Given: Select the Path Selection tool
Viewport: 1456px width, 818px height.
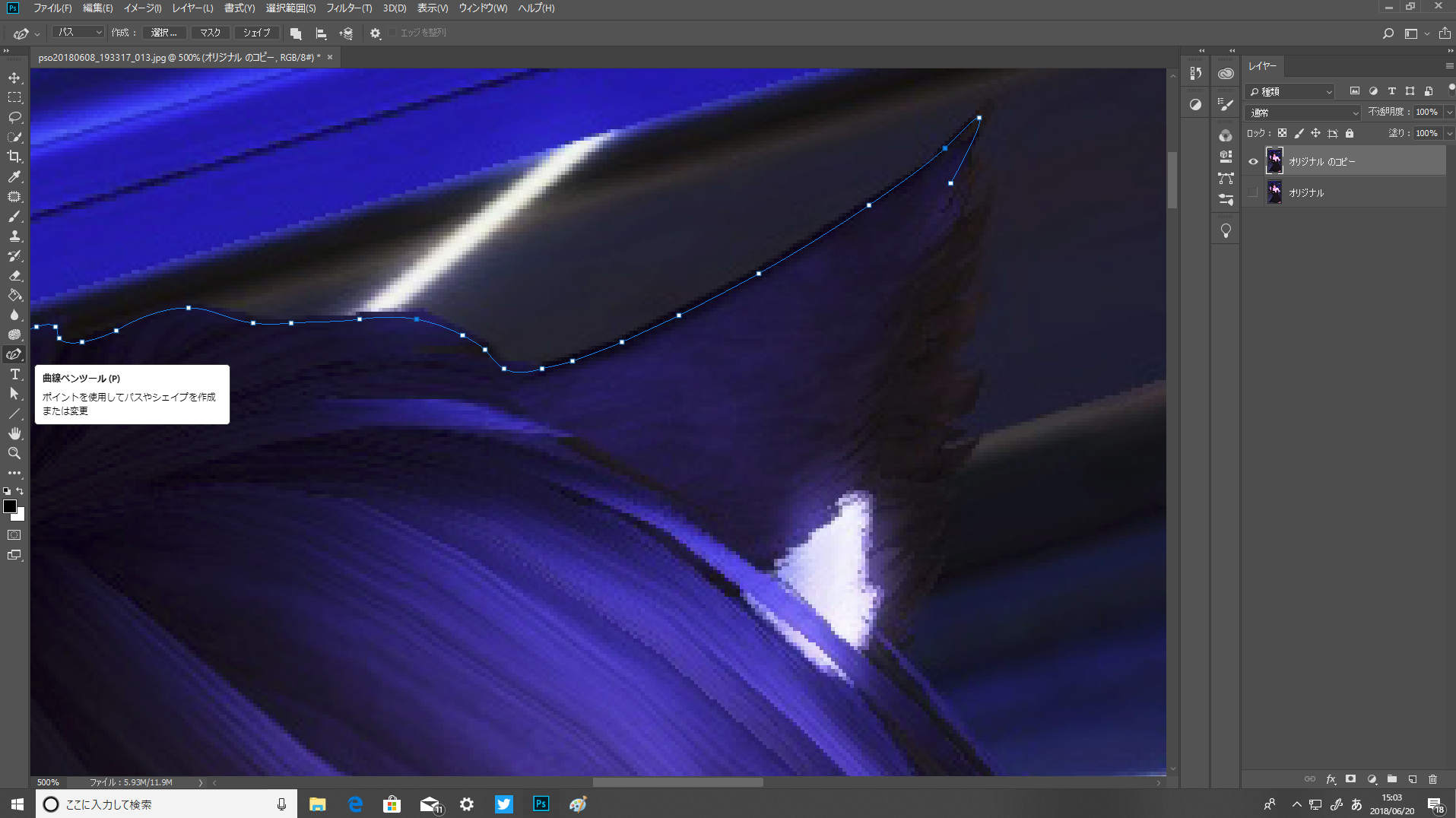Looking at the screenshot, I should pyautogui.click(x=14, y=394).
